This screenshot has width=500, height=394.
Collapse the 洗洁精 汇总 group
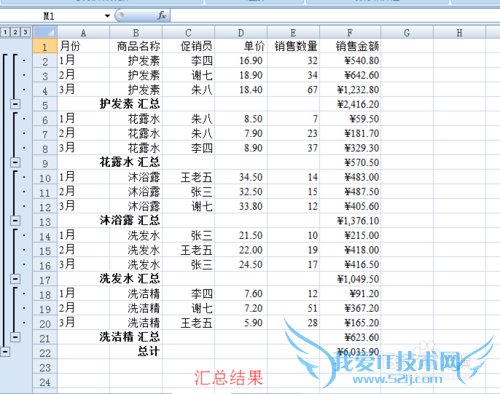click(x=15, y=337)
